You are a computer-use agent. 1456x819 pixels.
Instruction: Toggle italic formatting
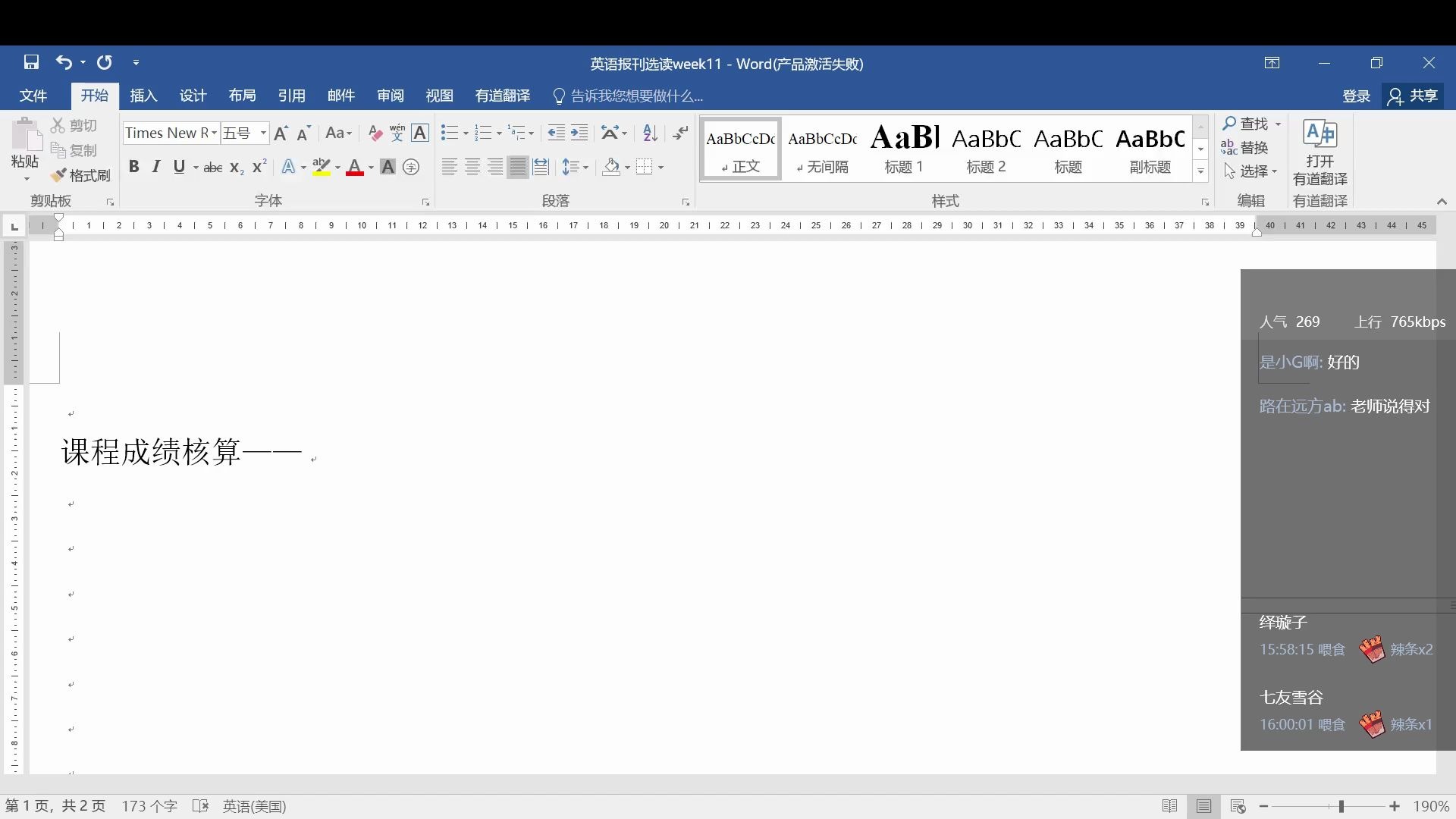[x=156, y=167]
